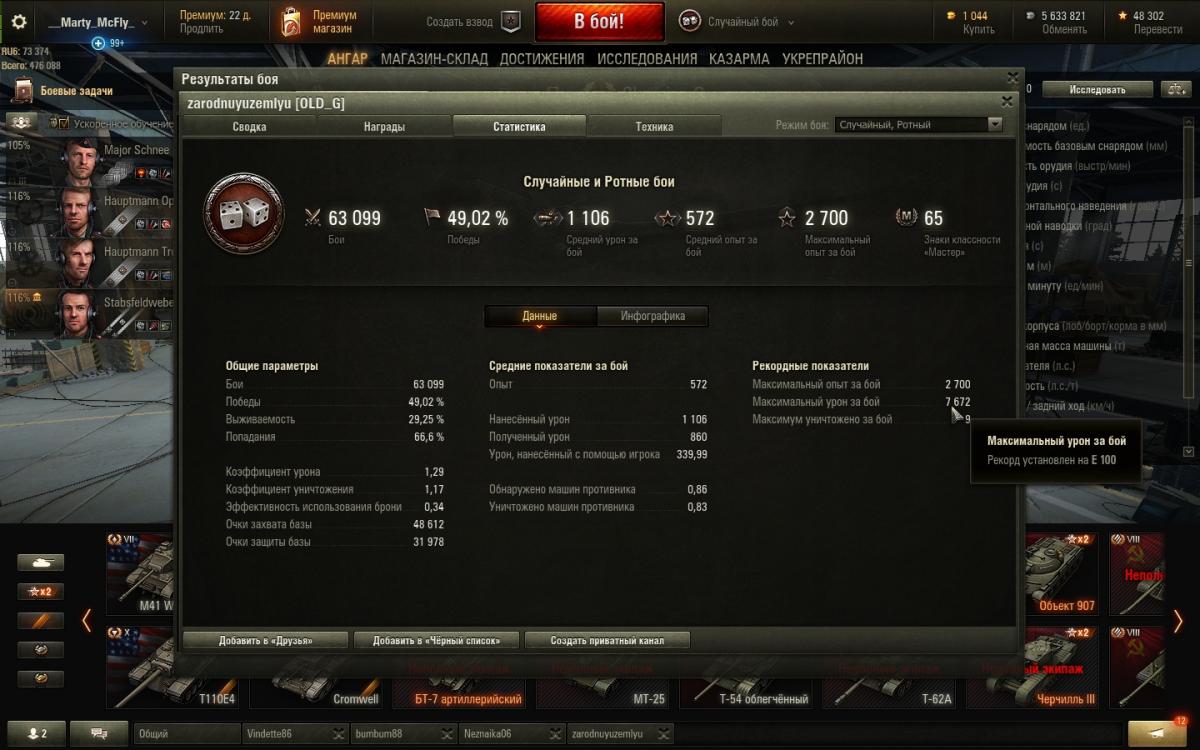This screenshot has width=1200, height=750.
Task: Click the x2 experience filter icon
Action: (40, 591)
